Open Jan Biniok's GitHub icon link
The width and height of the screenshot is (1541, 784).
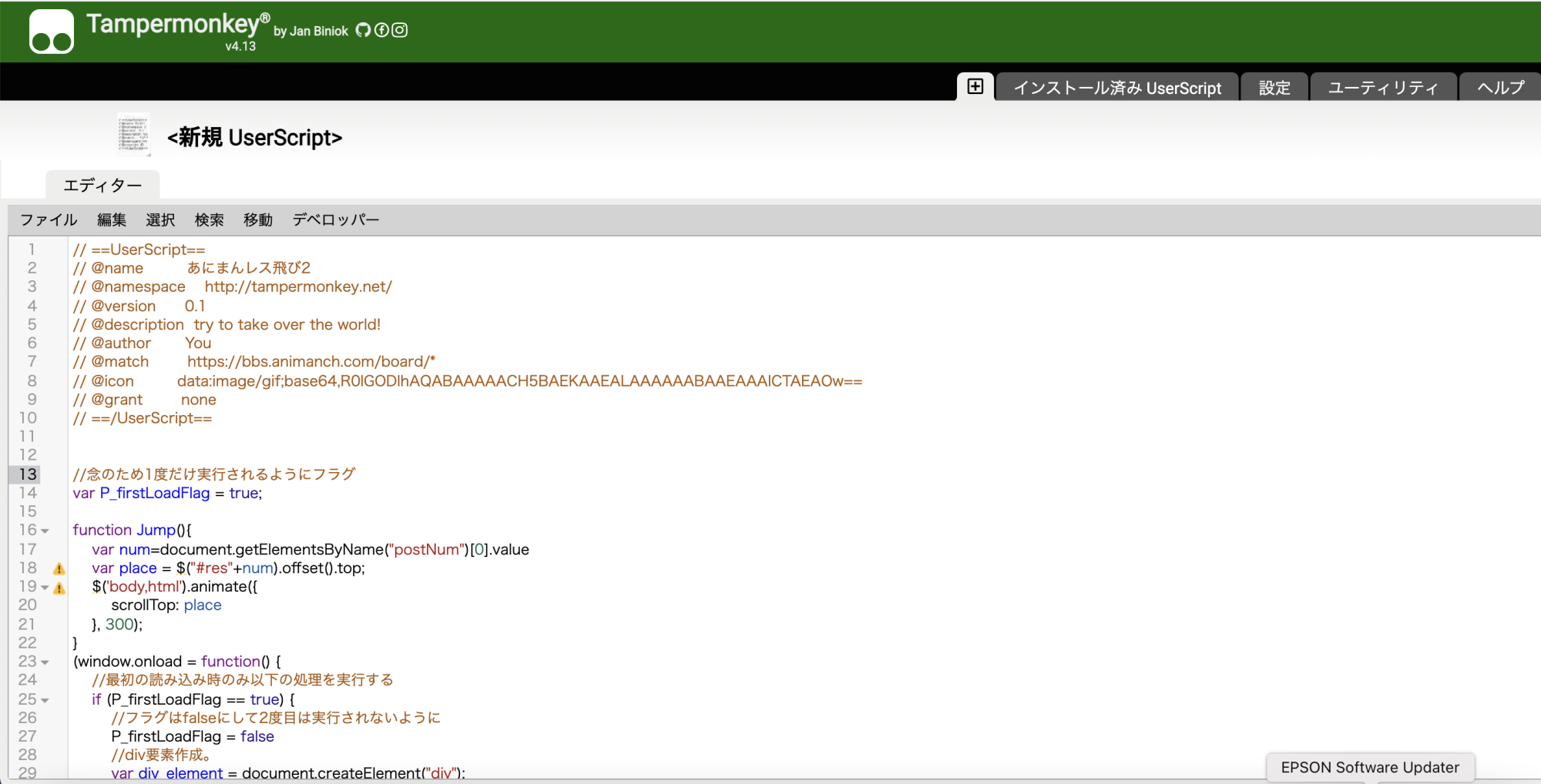[x=363, y=30]
